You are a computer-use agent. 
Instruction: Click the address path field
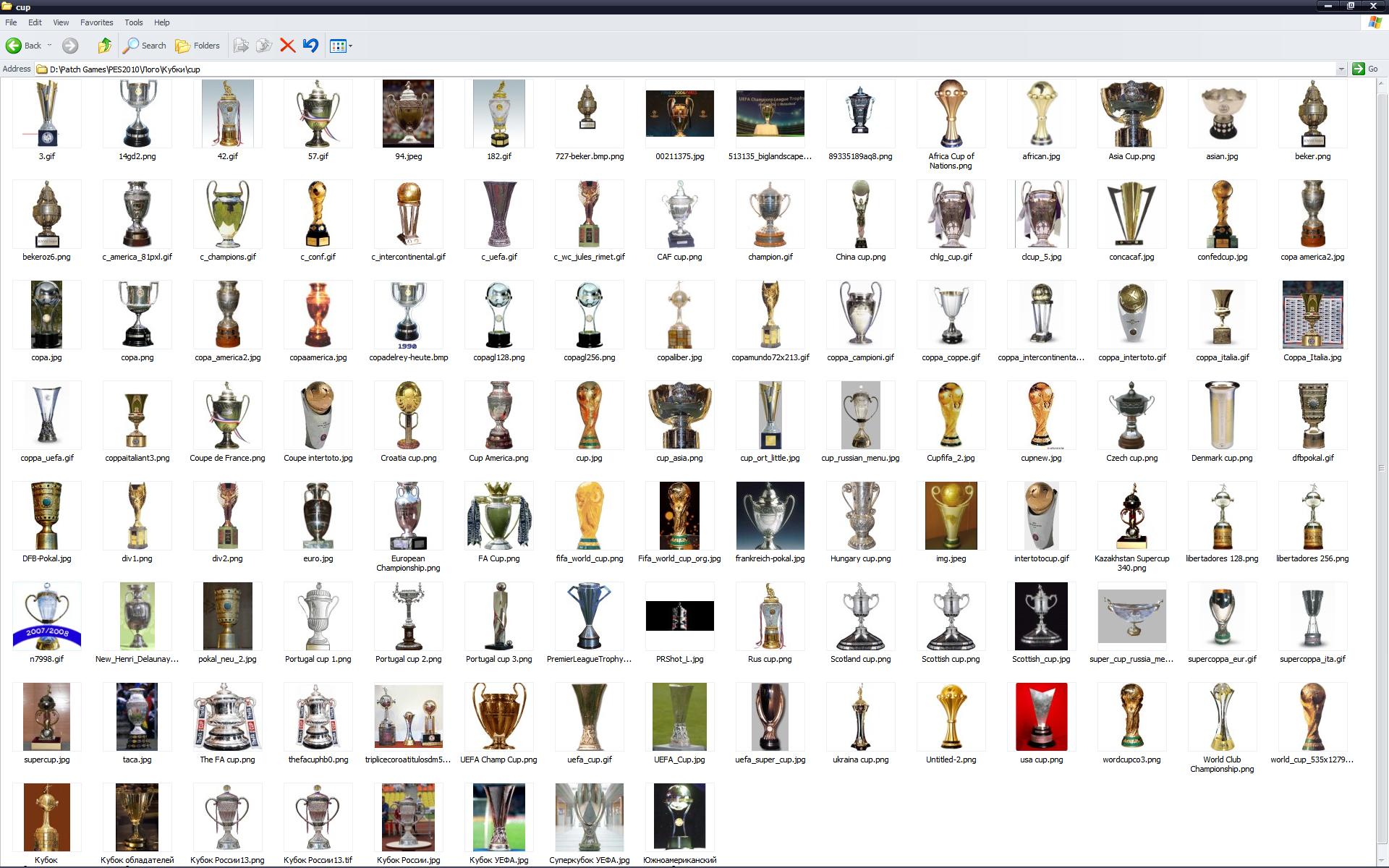click(651, 69)
